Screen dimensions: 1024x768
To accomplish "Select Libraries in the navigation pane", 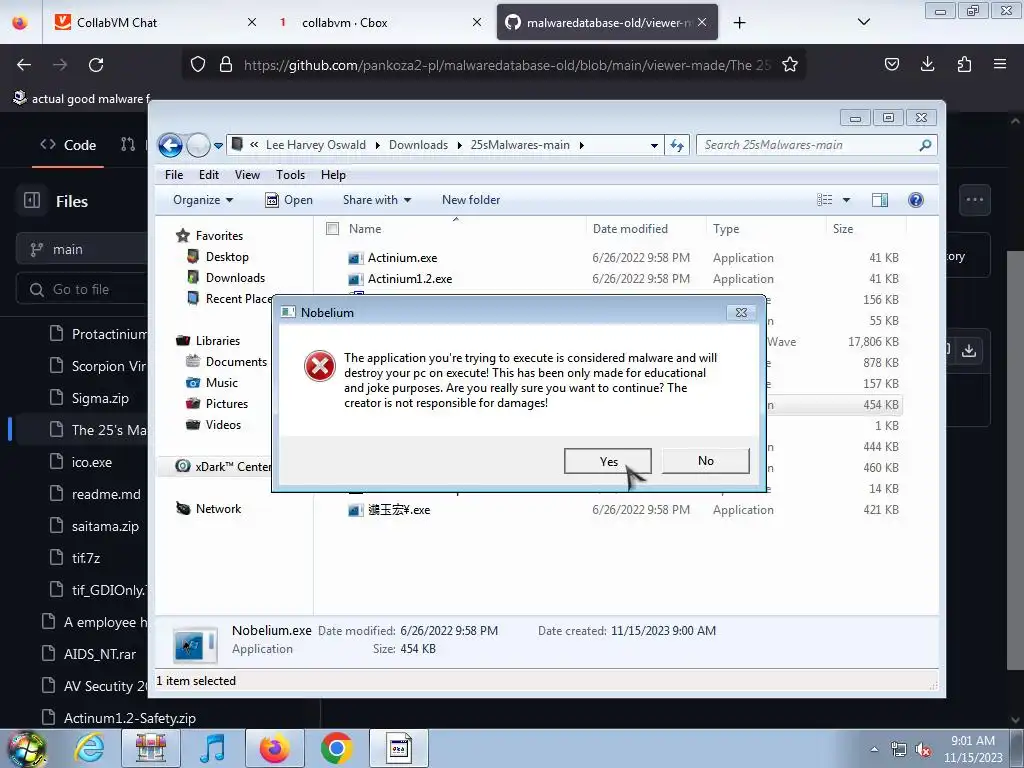I will 217,341.
